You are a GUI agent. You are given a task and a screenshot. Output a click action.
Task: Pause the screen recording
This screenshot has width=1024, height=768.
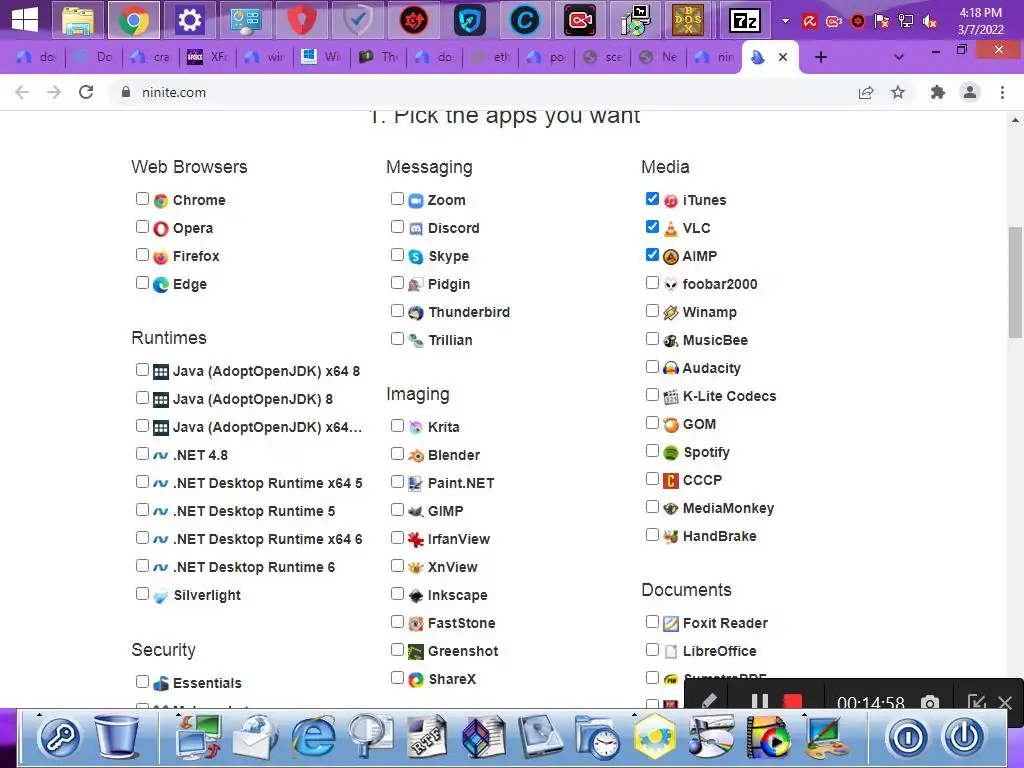pos(760,703)
